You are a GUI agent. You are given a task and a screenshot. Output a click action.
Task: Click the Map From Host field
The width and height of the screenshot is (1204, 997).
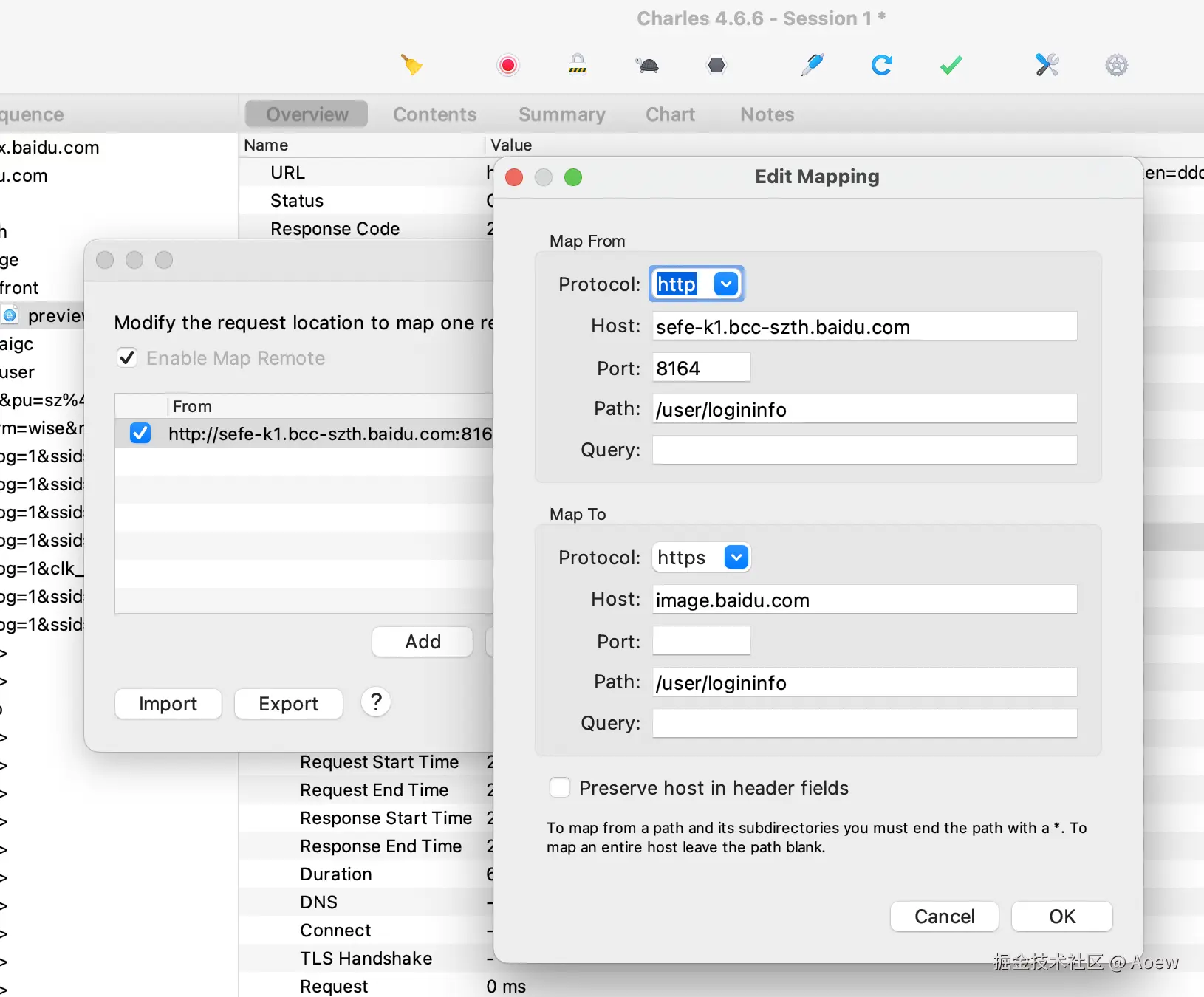(865, 326)
